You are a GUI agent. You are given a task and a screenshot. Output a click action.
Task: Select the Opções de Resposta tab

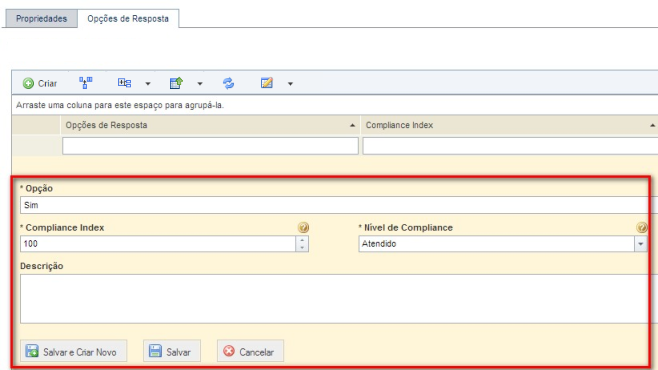[128, 19]
